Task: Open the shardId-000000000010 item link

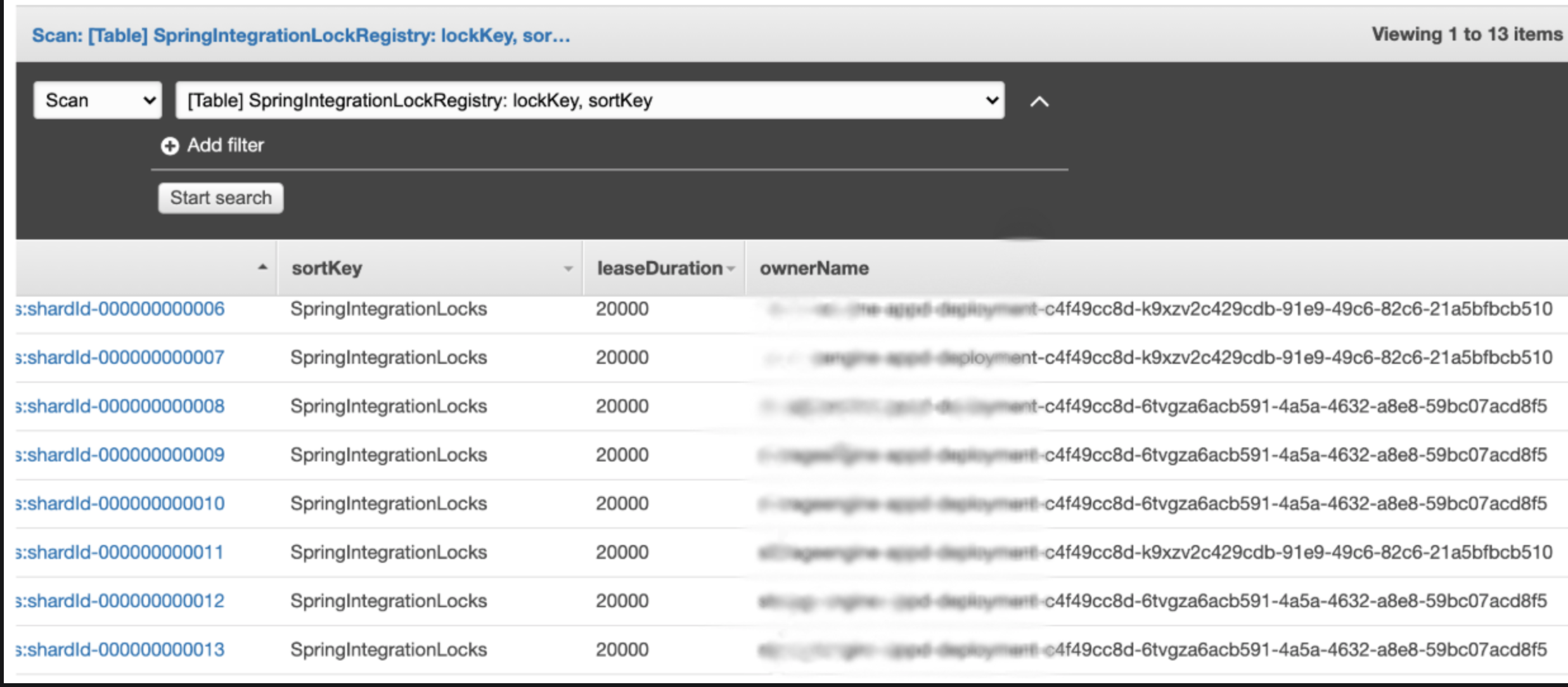Action: click(120, 504)
